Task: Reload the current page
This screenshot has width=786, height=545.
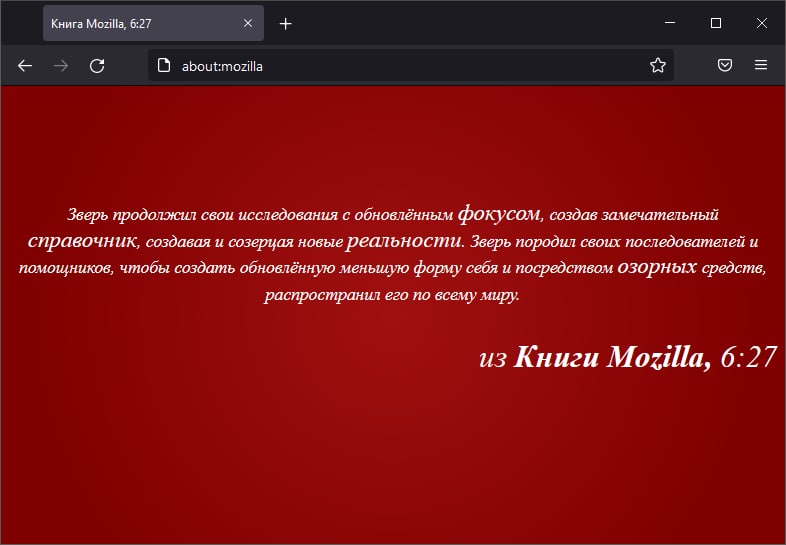Action: click(x=97, y=66)
